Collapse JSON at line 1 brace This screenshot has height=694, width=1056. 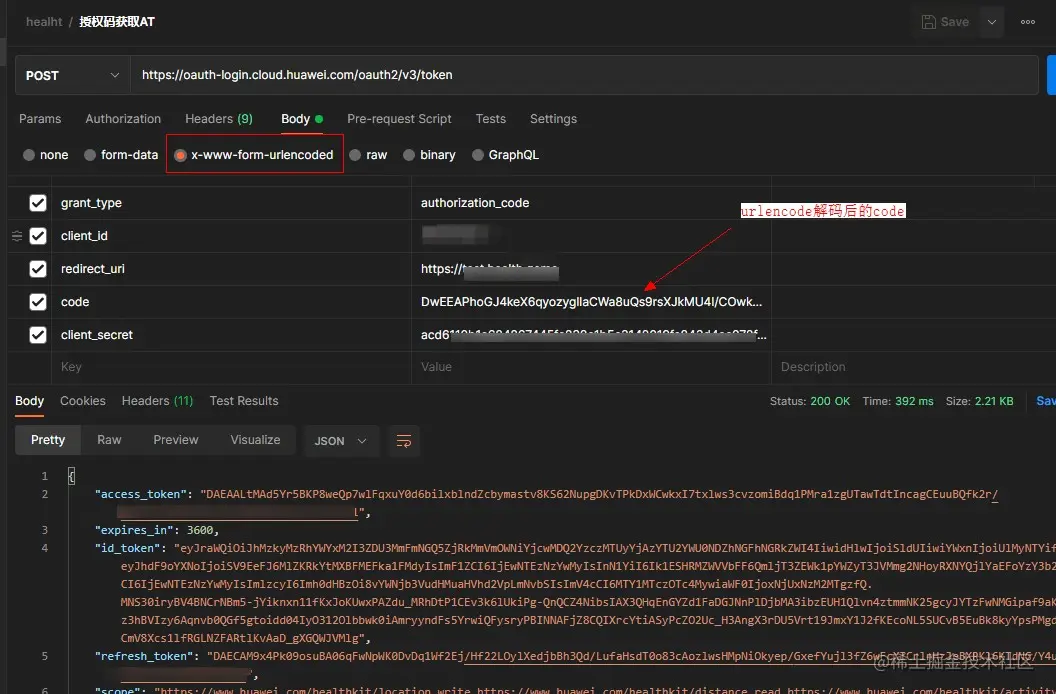[71, 476]
